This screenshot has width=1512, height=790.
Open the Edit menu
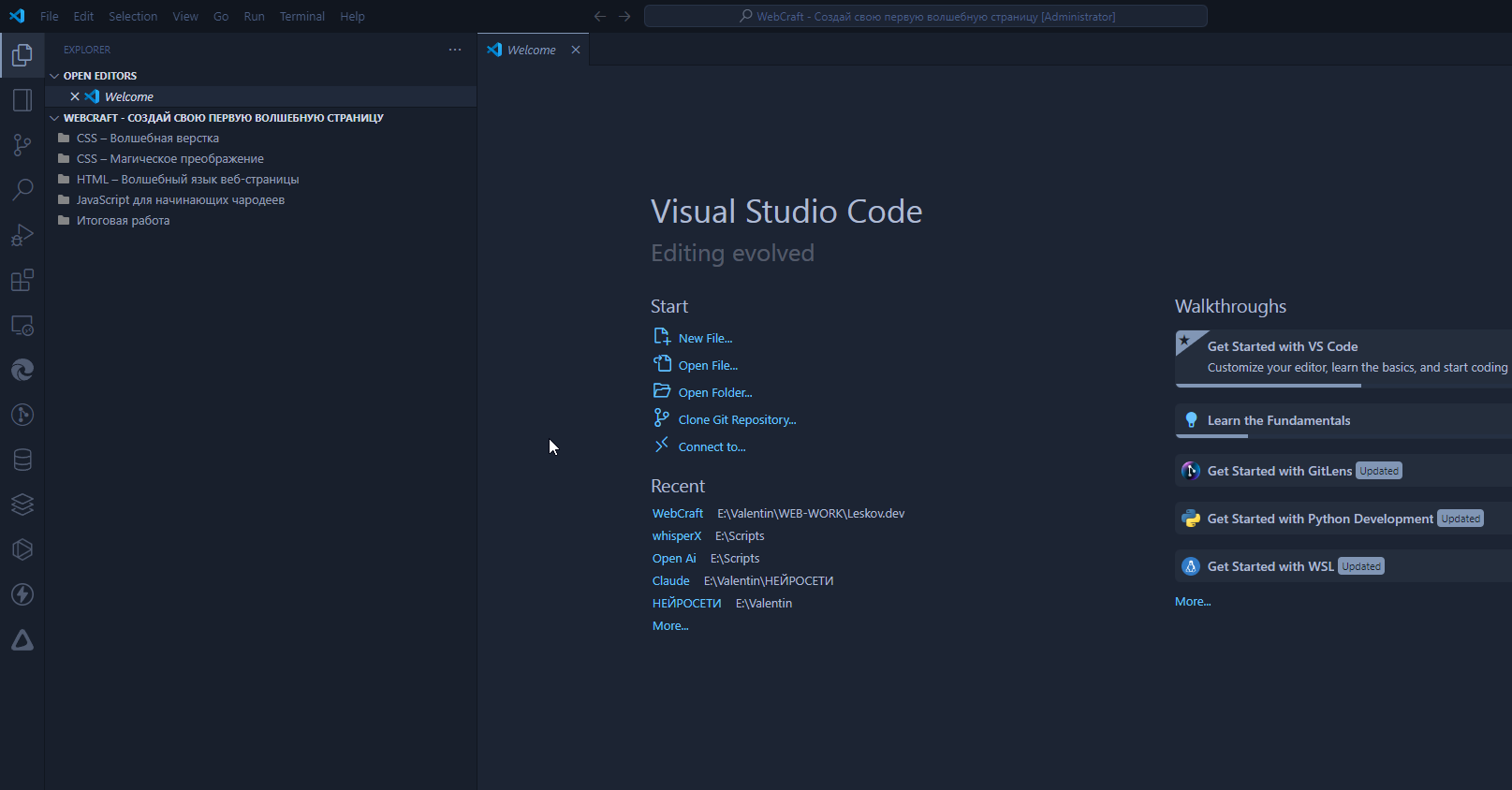83,16
